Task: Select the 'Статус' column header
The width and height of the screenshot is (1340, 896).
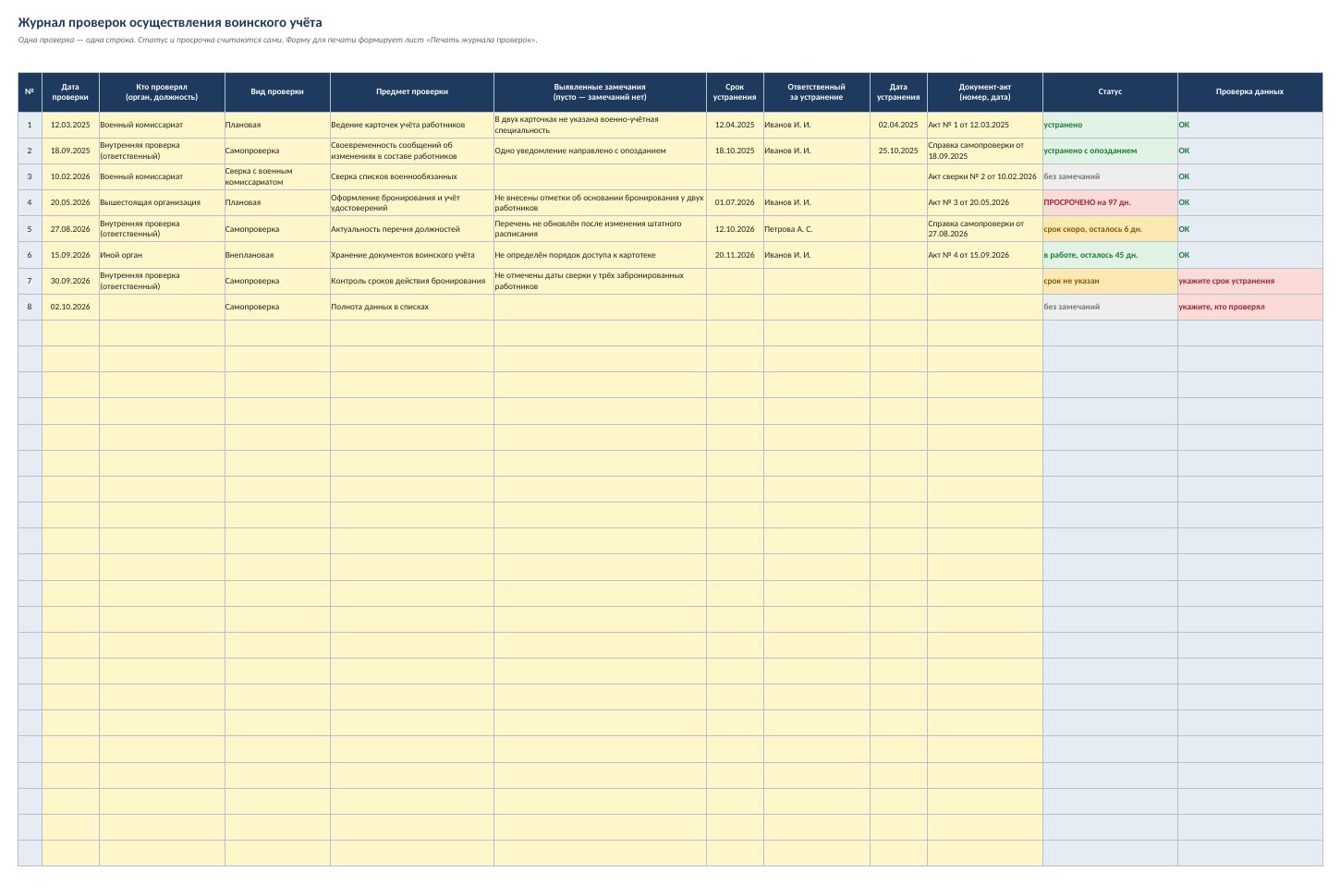Action: pos(1110,92)
